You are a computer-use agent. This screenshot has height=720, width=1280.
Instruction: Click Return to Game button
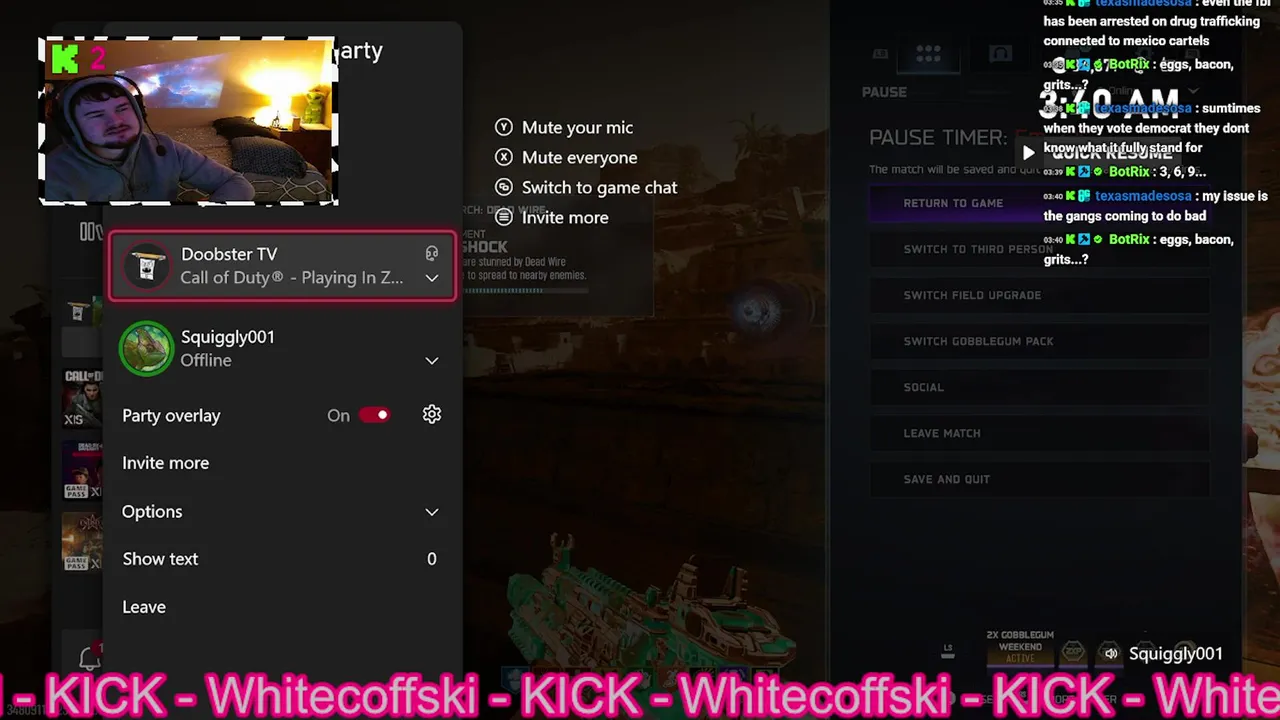point(953,203)
